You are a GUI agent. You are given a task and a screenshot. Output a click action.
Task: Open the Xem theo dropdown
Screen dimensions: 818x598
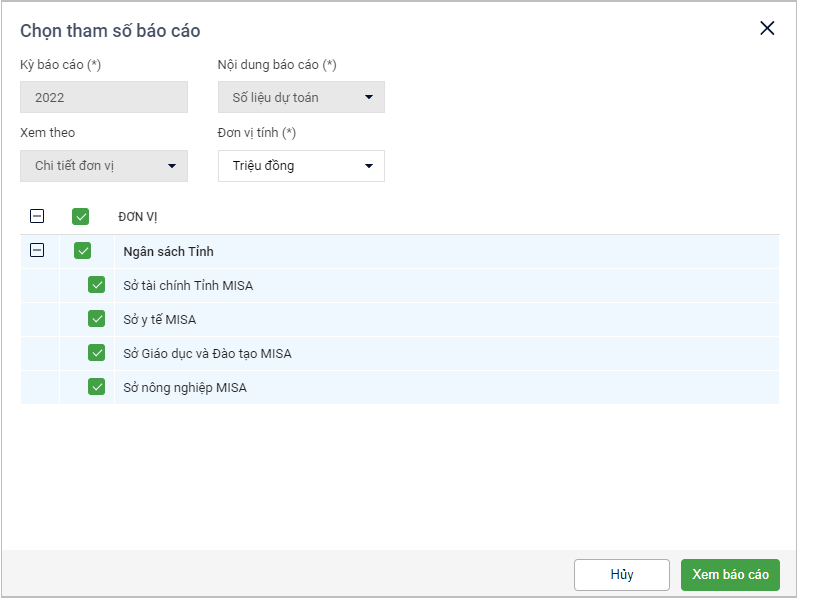coord(104,166)
